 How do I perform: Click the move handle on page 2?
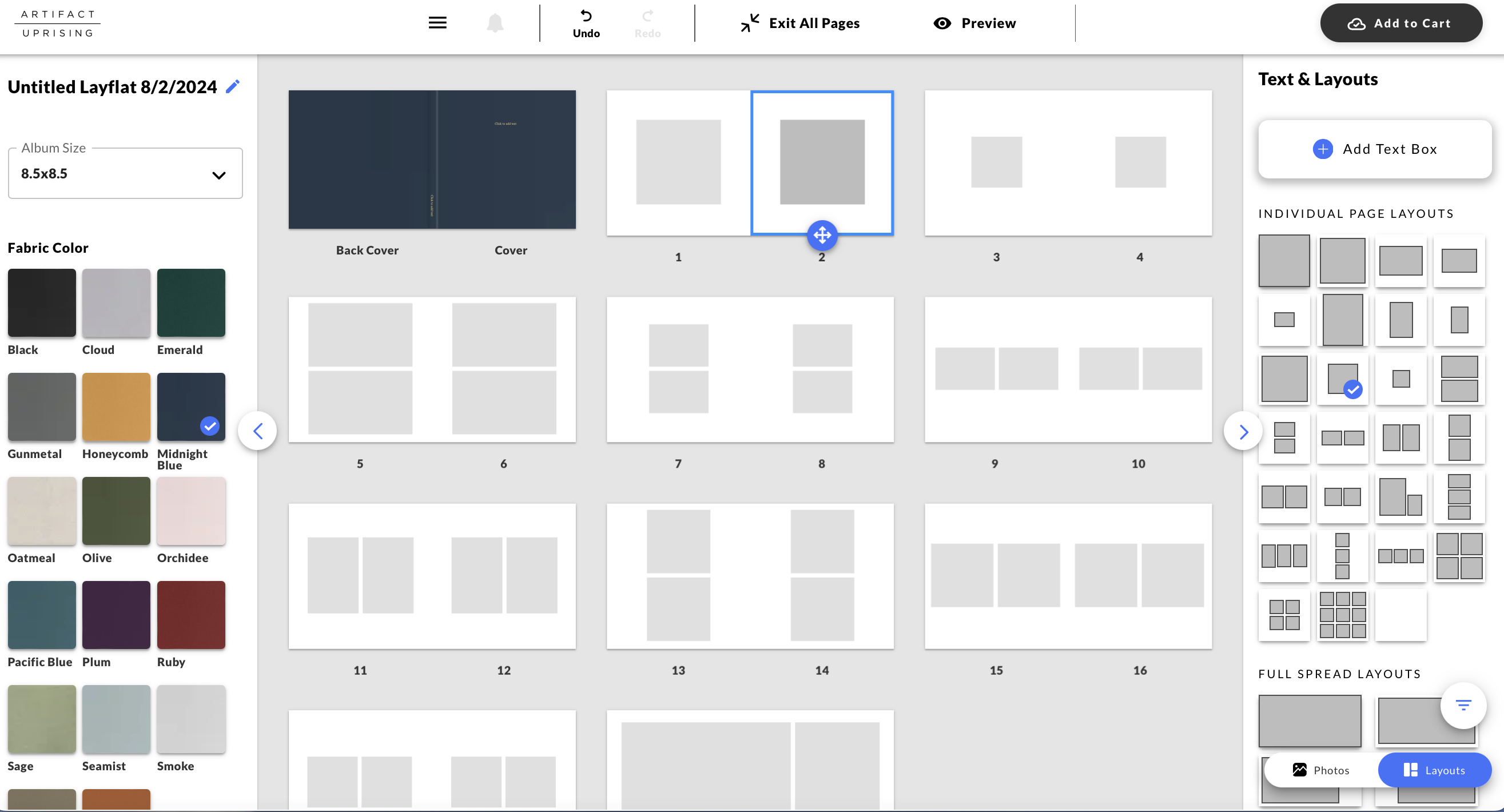point(822,235)
